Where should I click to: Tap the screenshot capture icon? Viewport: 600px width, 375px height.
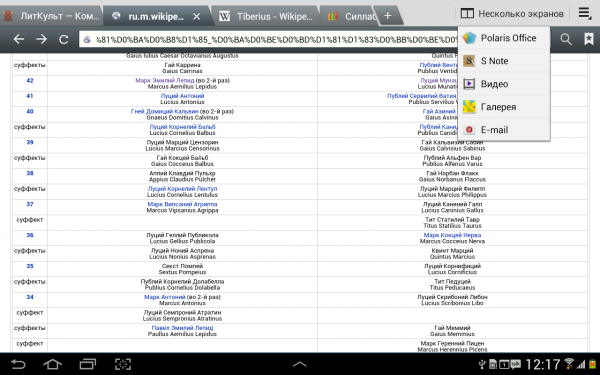(x=123, y=364)
